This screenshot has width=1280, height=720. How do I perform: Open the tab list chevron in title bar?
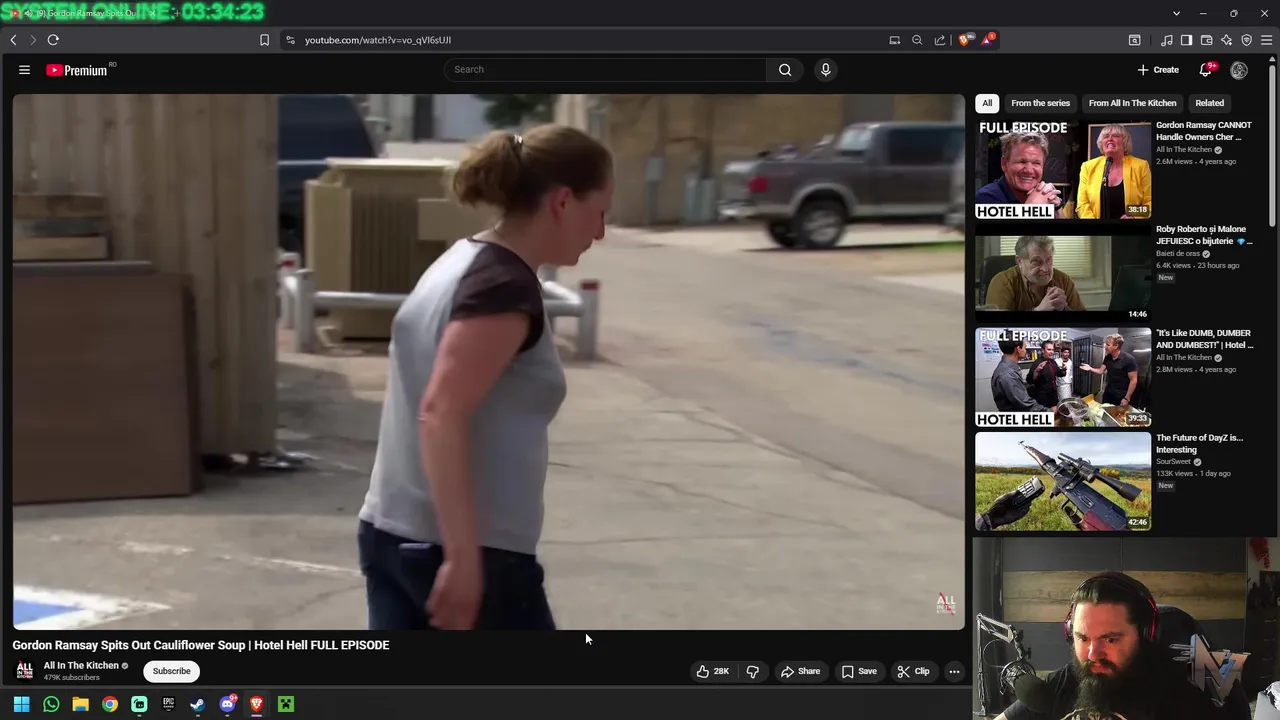[x=1176, y=13]
